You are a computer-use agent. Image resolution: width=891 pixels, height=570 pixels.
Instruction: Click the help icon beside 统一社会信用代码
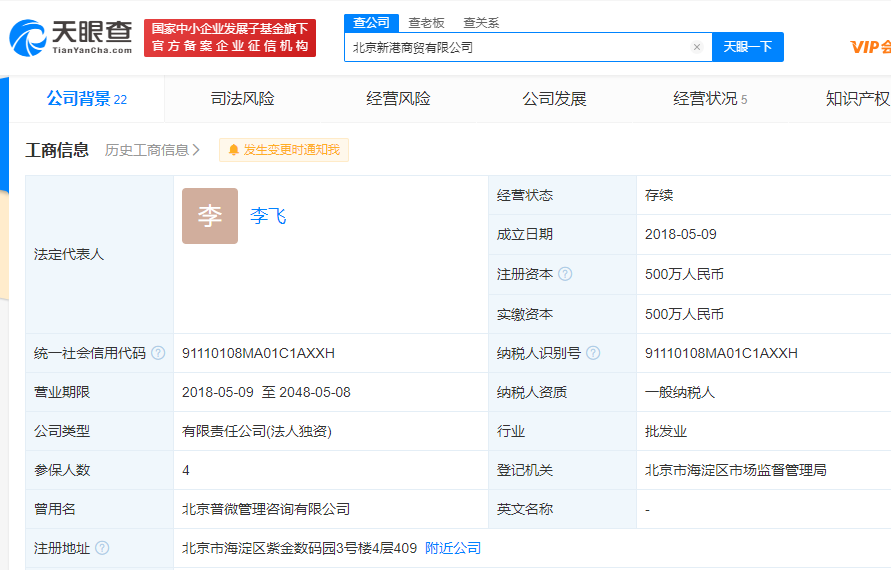(x=158, y=353)
